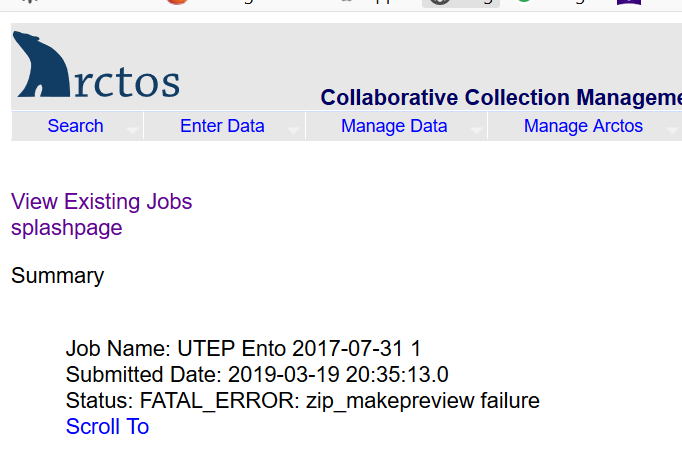Click the purple bookmark icon at top

tap(629, 2)
